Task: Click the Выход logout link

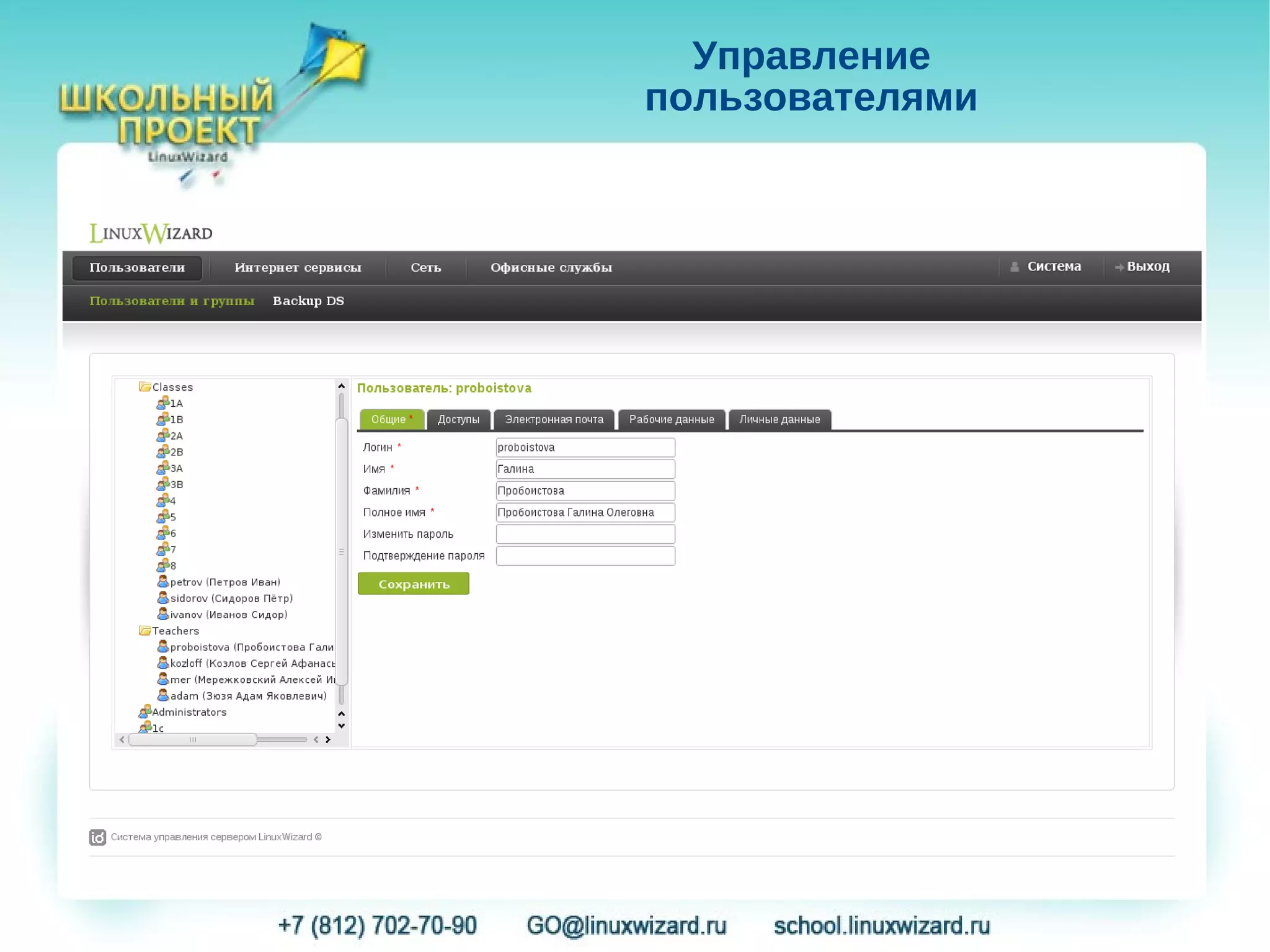Action: pos(1142,267)
